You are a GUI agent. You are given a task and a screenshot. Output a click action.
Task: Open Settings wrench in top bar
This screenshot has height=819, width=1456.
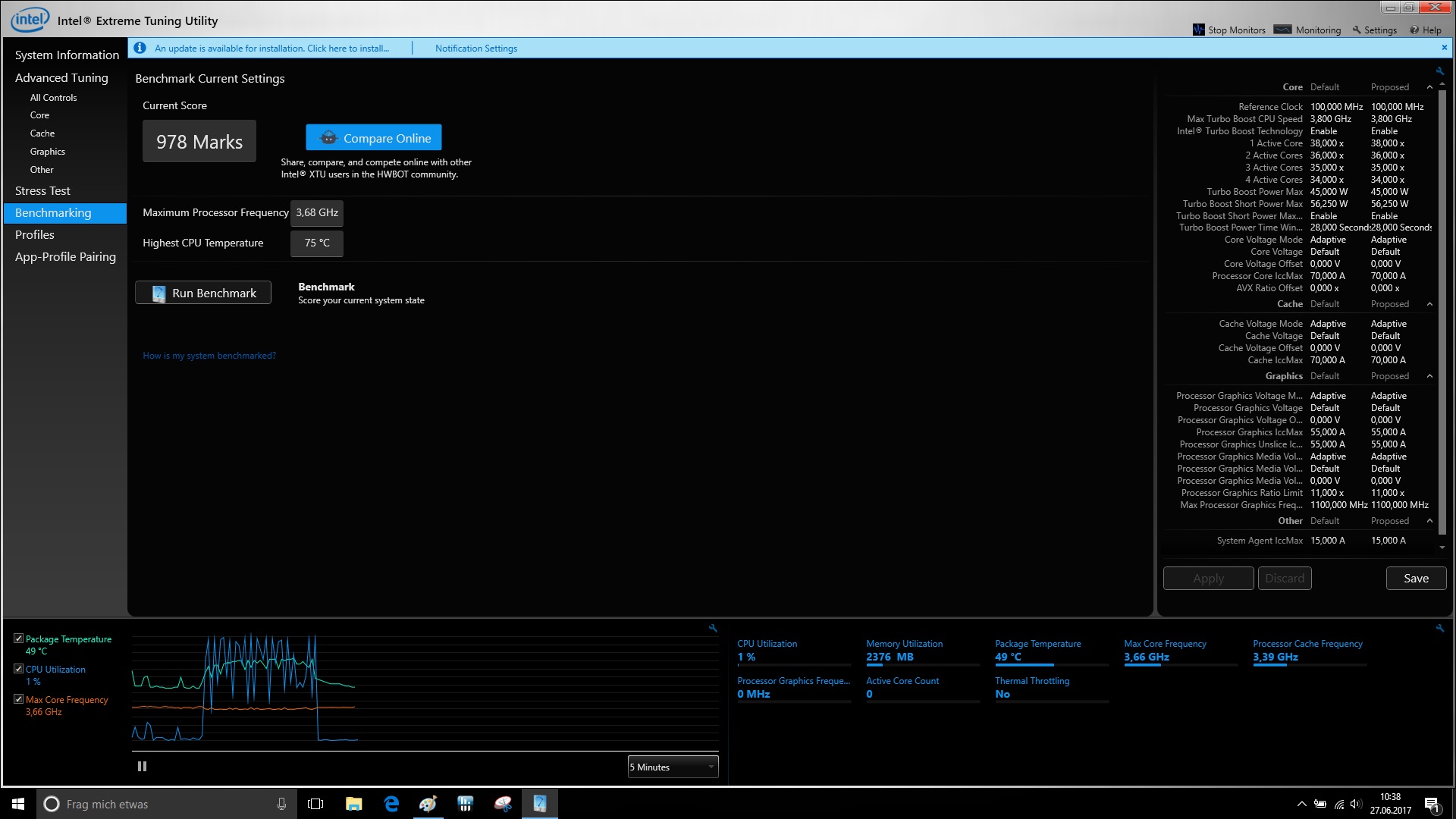pyautogui.click(x=1357, y=30)
